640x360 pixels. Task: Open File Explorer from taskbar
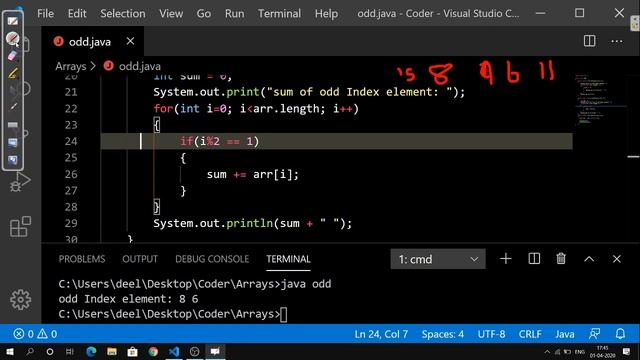(112, 351)
